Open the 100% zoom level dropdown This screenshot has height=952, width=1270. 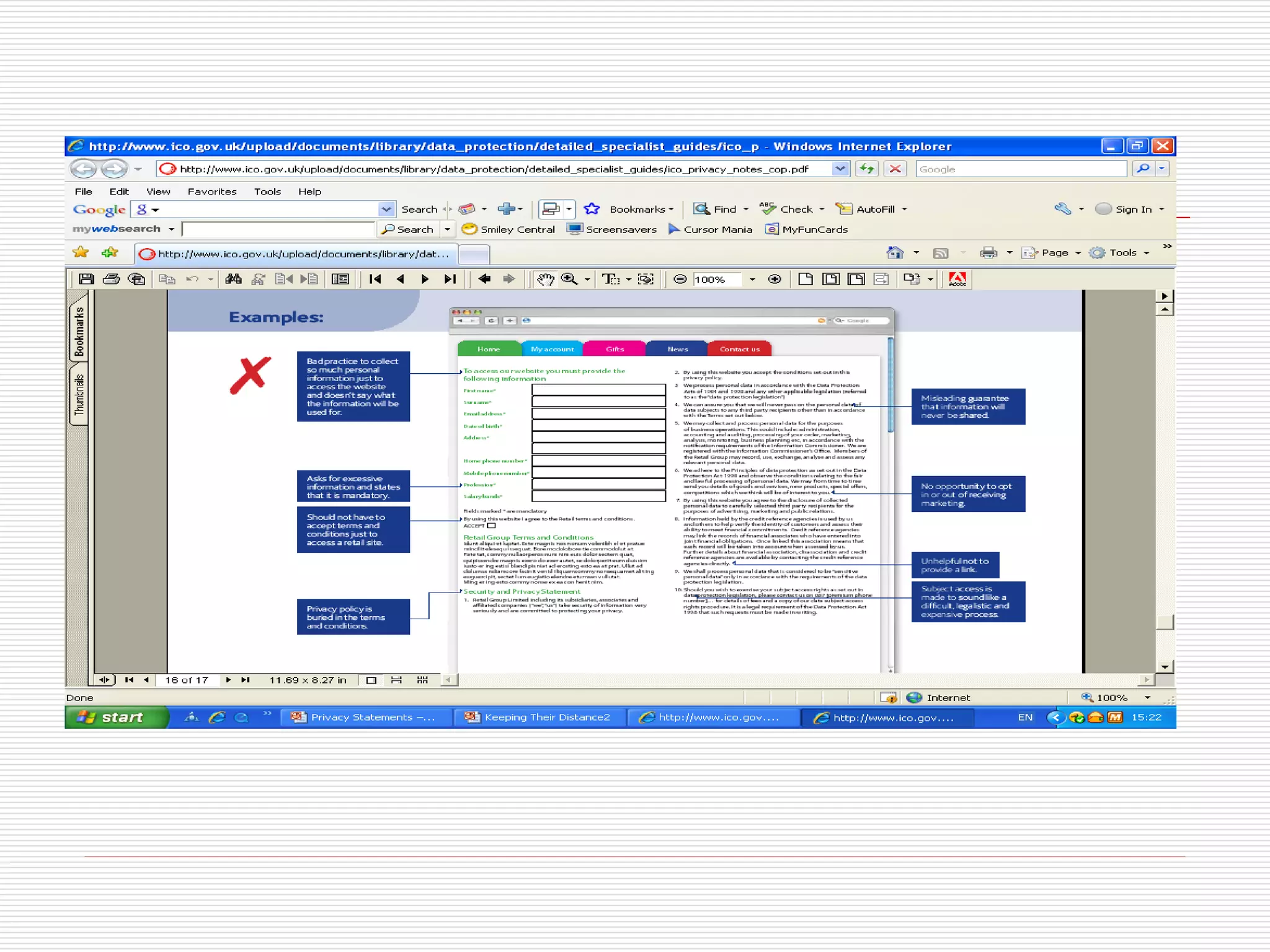(752, 280)
